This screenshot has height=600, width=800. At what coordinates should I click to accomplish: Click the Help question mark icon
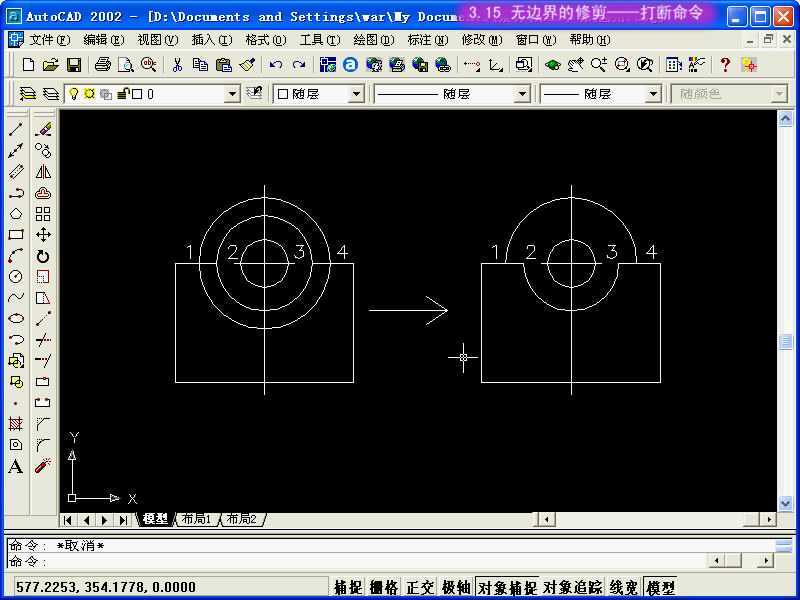(725, 65)
